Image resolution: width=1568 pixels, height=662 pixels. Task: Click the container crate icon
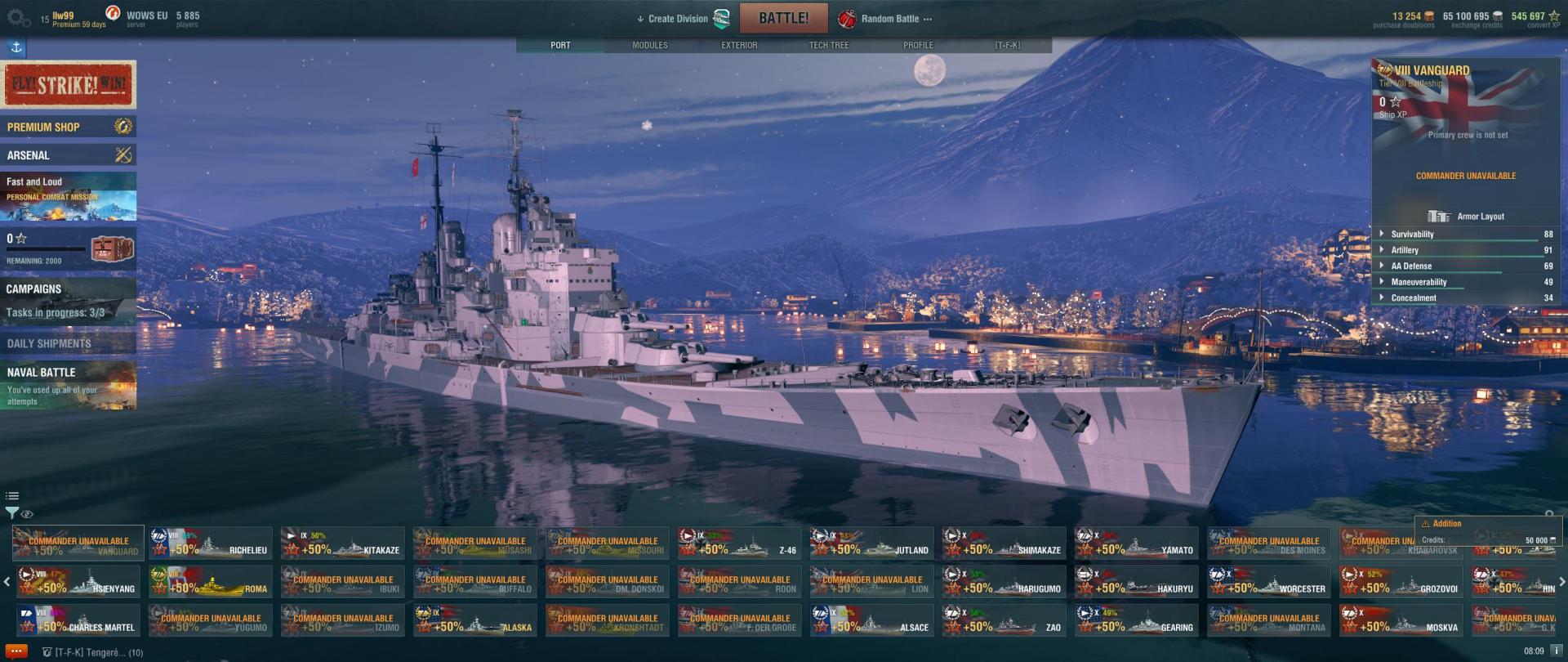point(111,248)
